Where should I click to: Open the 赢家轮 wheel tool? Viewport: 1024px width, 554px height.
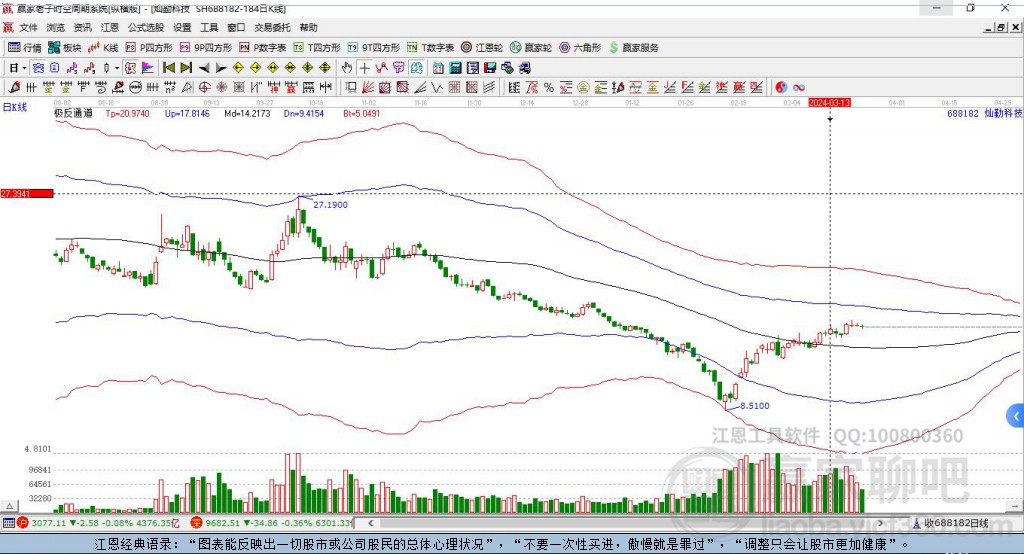tap(531, 48)
